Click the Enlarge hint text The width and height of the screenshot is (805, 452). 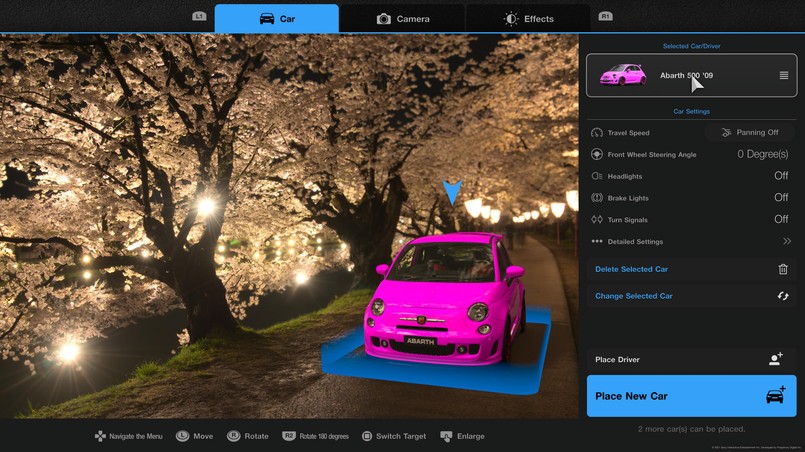tap(471, 436)
